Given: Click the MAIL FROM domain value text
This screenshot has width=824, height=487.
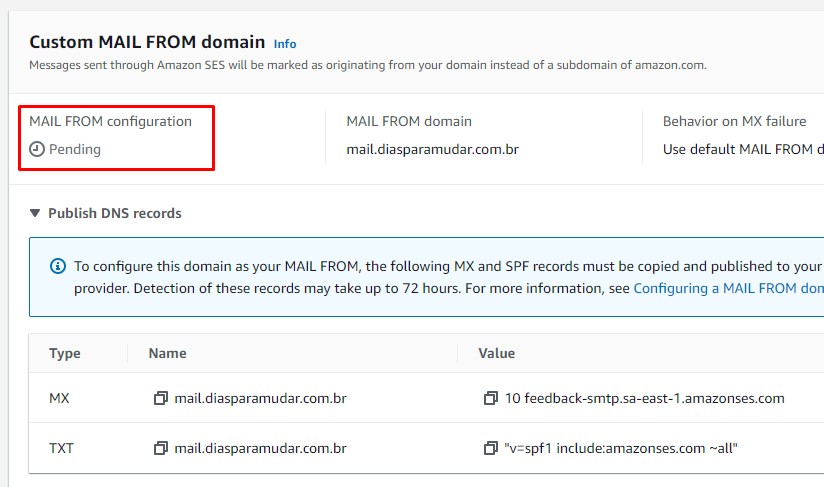Looking at the screenshot, I should (x=432, y=150).
